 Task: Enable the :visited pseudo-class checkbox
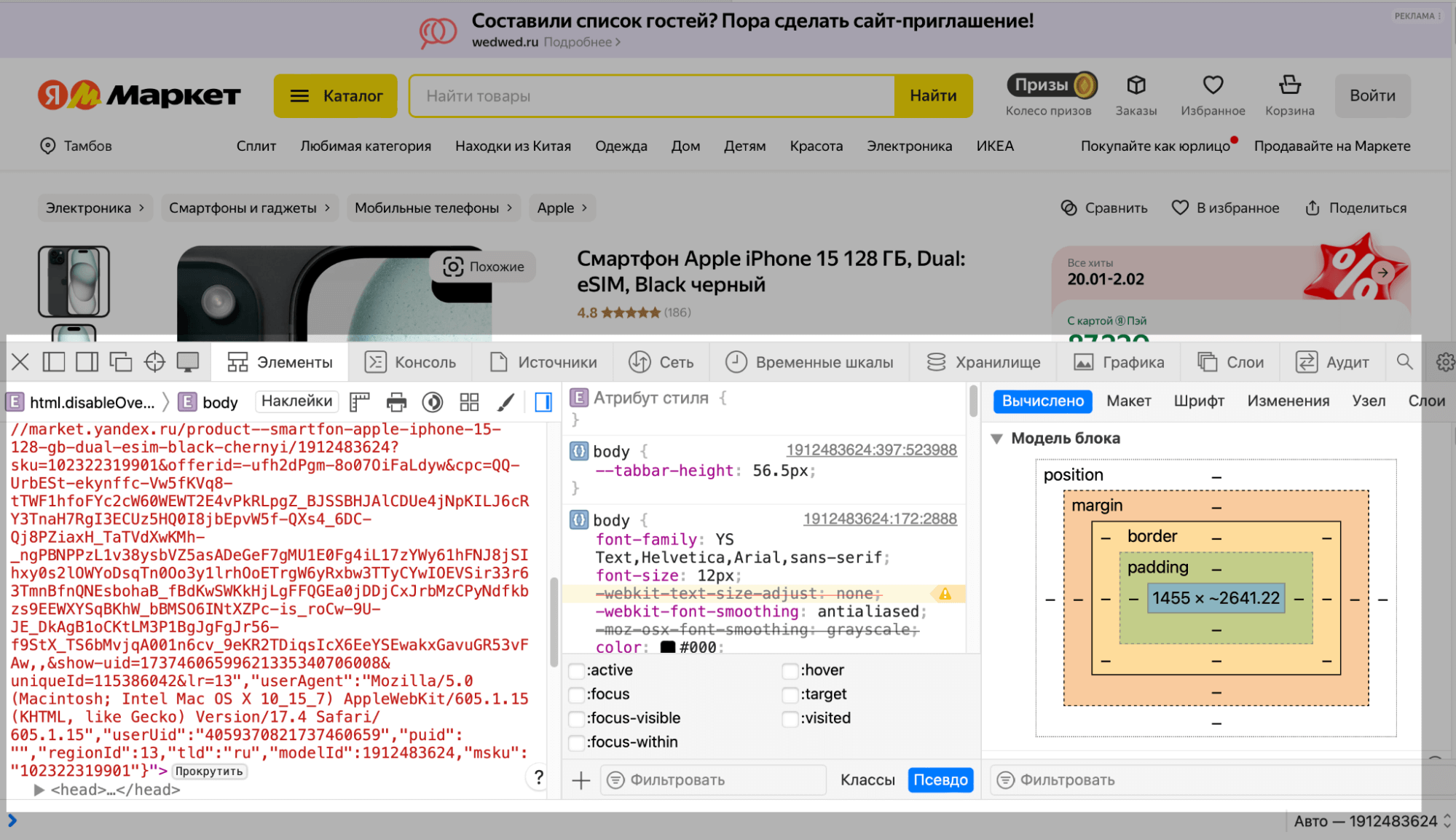[790, 718]
